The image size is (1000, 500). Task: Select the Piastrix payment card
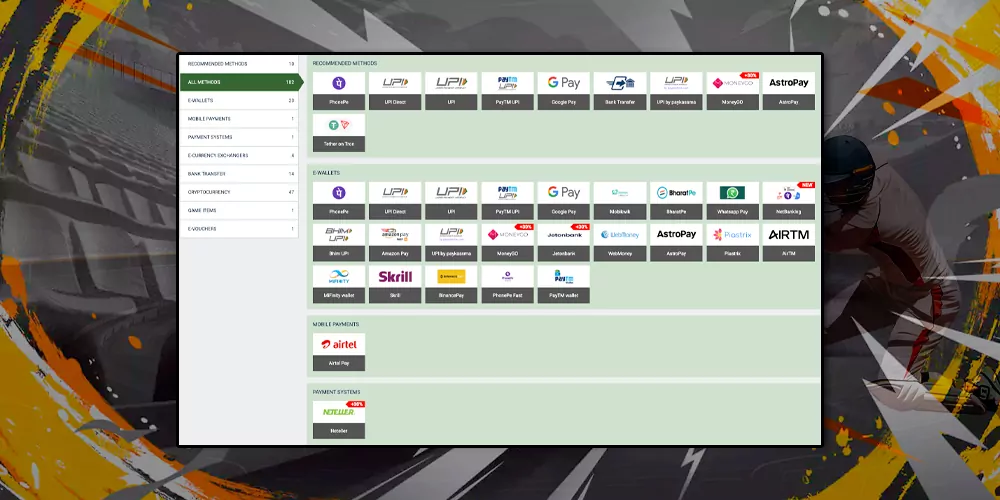(733, 242)
